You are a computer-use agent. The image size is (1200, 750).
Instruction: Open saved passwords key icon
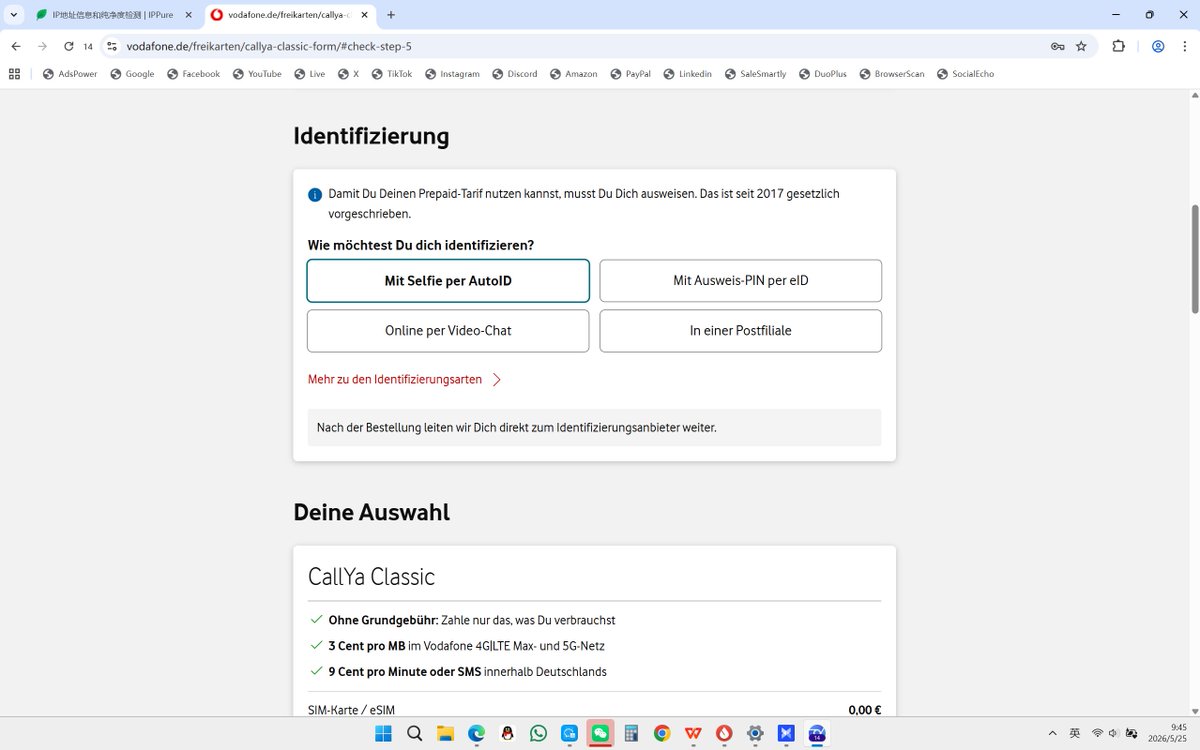pos(1057,46)
